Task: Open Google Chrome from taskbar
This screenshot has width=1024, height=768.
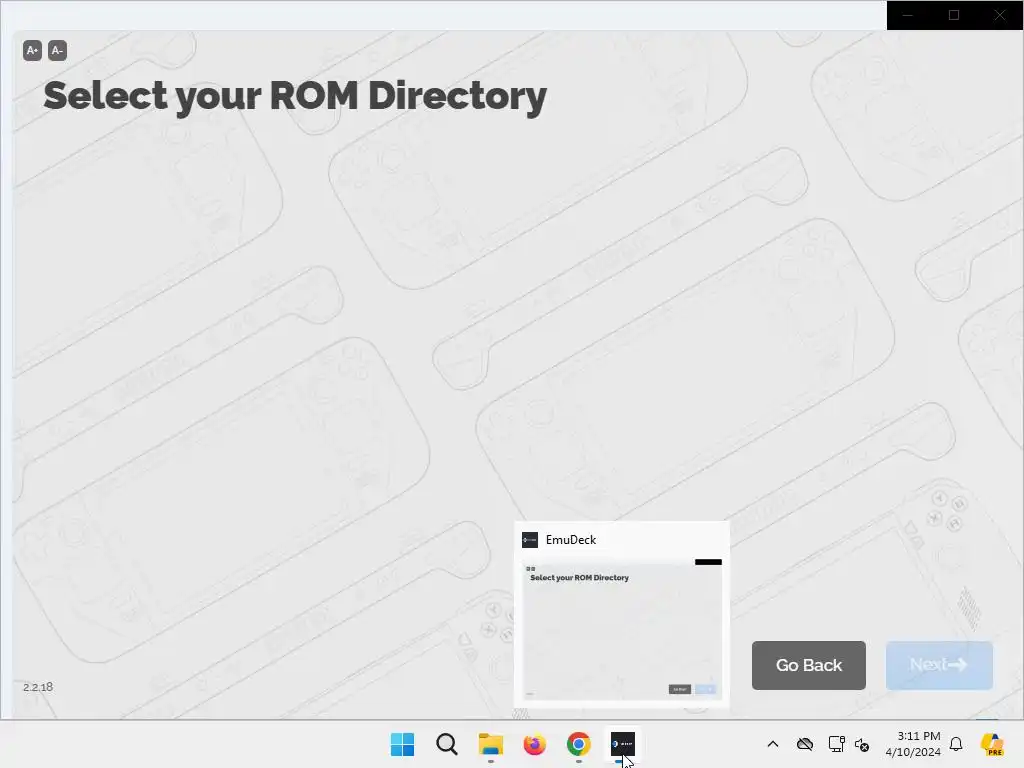Action: [x=579, y=744]
